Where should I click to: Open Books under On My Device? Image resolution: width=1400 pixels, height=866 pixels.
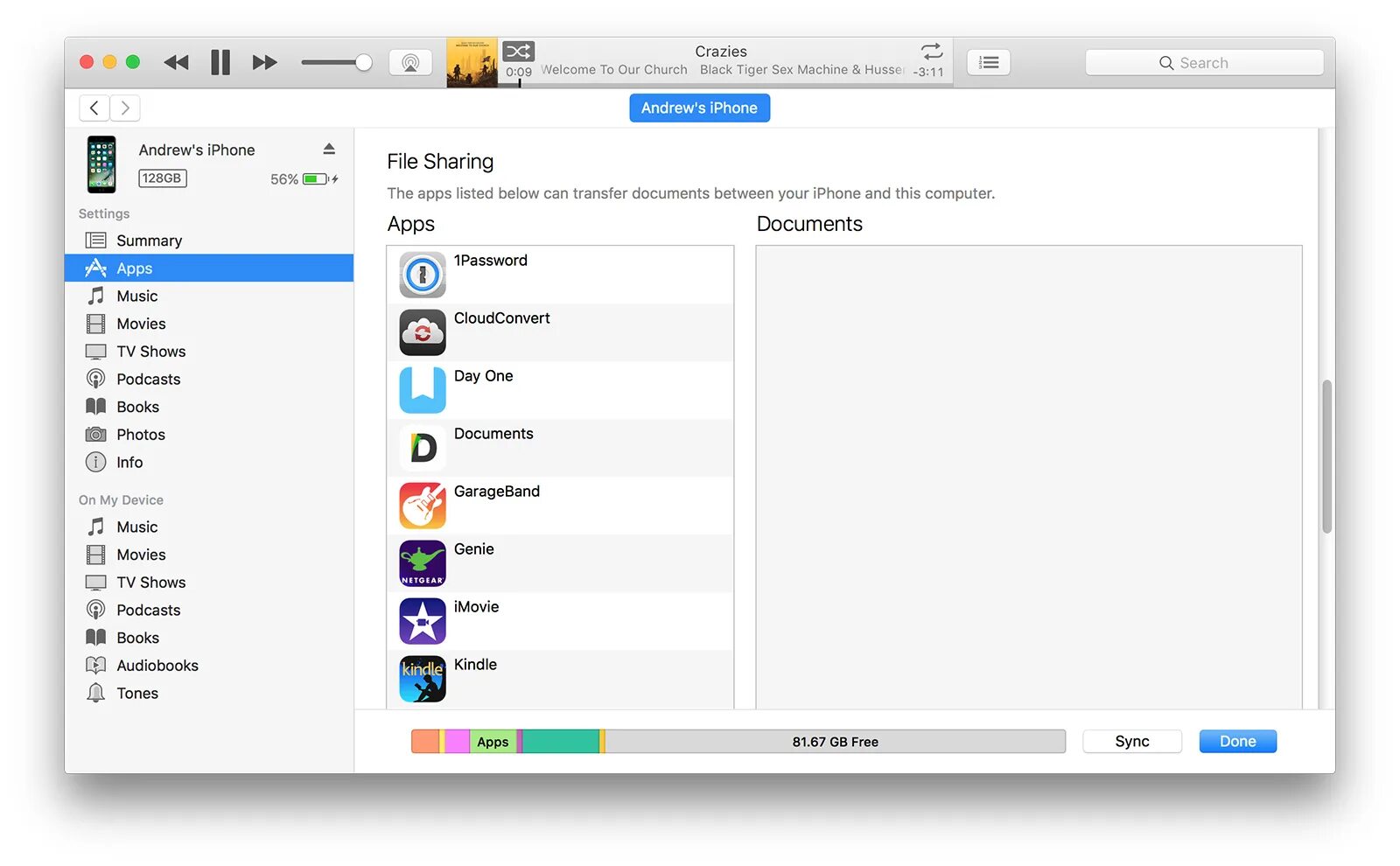(x=209, y=638)
